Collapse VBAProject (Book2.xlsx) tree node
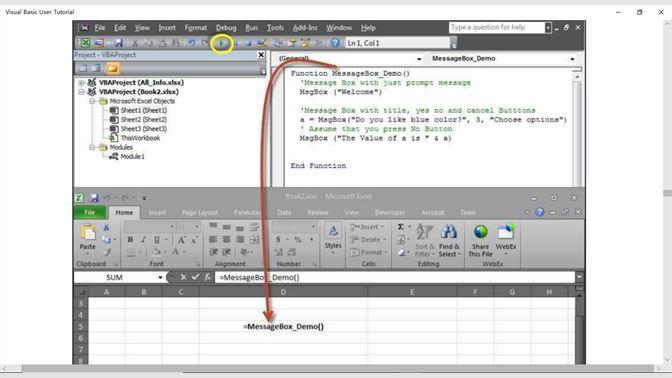This screenshot has height=378, width=672. pos(81,92)
